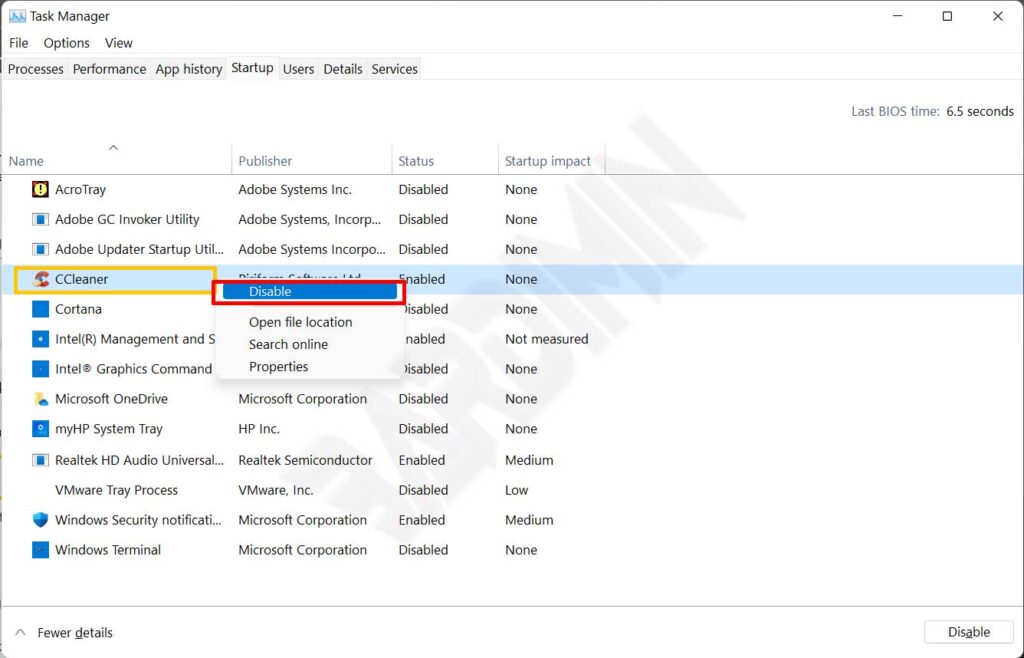This screenshot has height=658, width=1024.
Task: Switch to the Users tab
Action: pos(298,69)
